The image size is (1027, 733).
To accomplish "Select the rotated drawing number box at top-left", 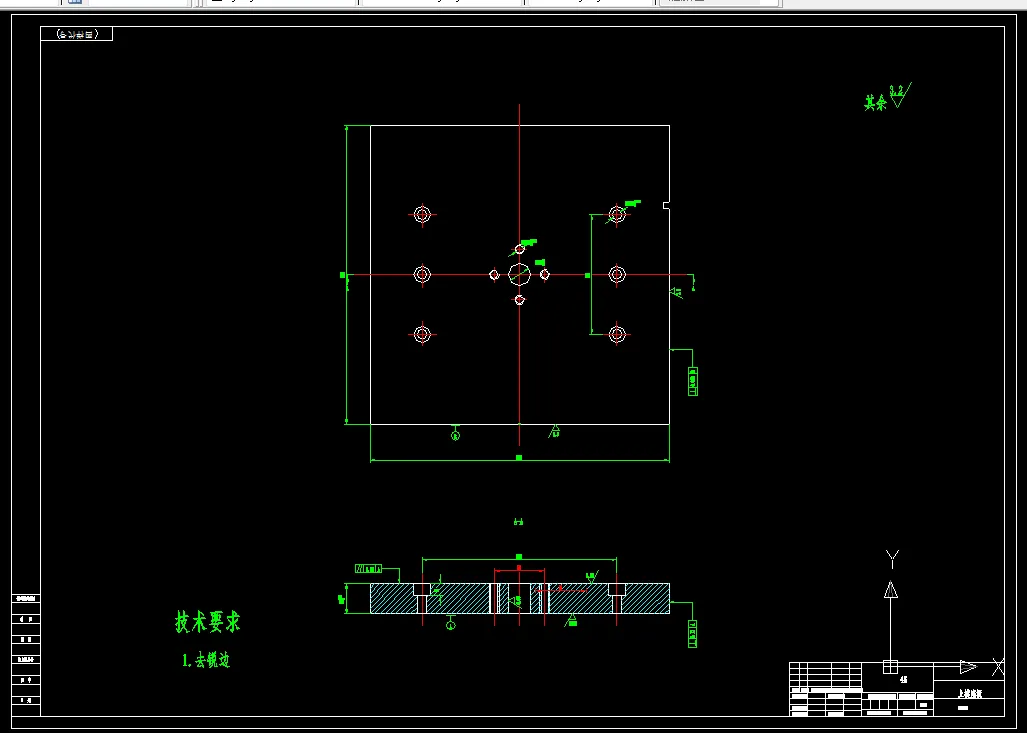I will point(77,33).
